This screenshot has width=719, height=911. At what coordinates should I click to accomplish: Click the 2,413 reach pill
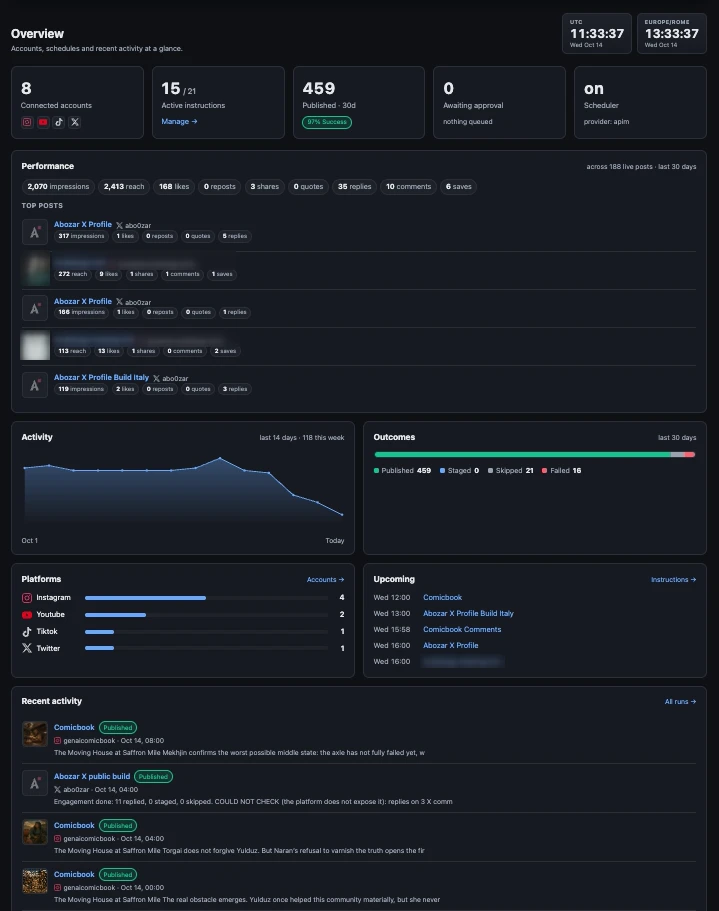pos(124,186)
